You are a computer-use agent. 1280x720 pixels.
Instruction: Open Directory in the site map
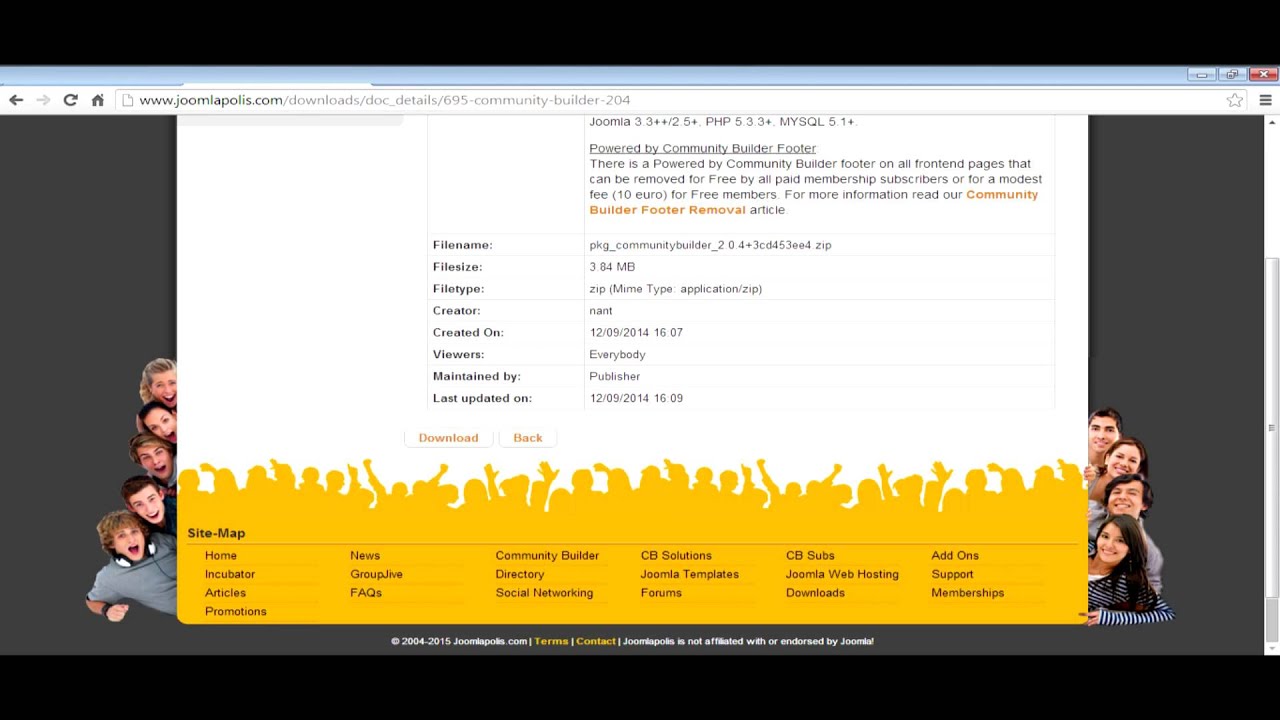(x=520, y=574)
